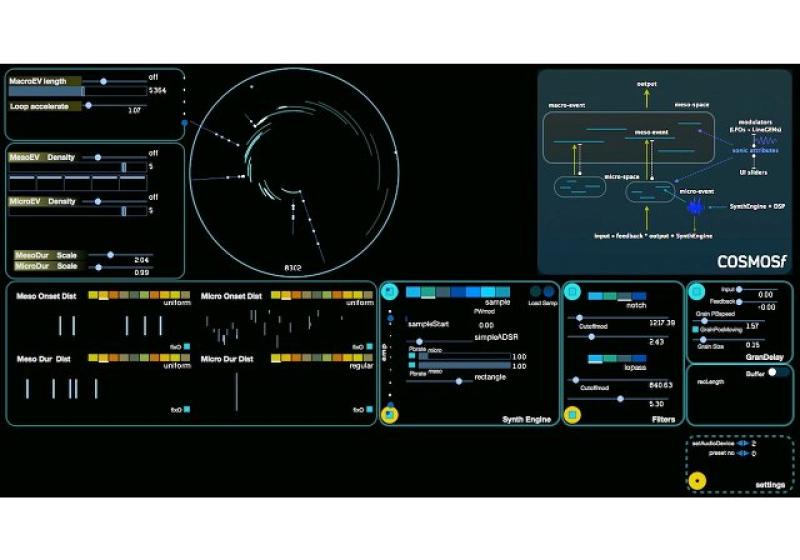Viewport: 800px width, 560px height.
Task: Click the first cell in the MesoEV five-cell grid
Action: click(x=22, y=183)
